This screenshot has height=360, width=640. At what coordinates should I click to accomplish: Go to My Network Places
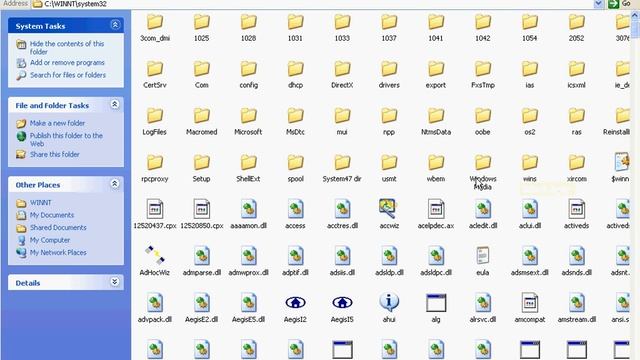click(58, 253)
